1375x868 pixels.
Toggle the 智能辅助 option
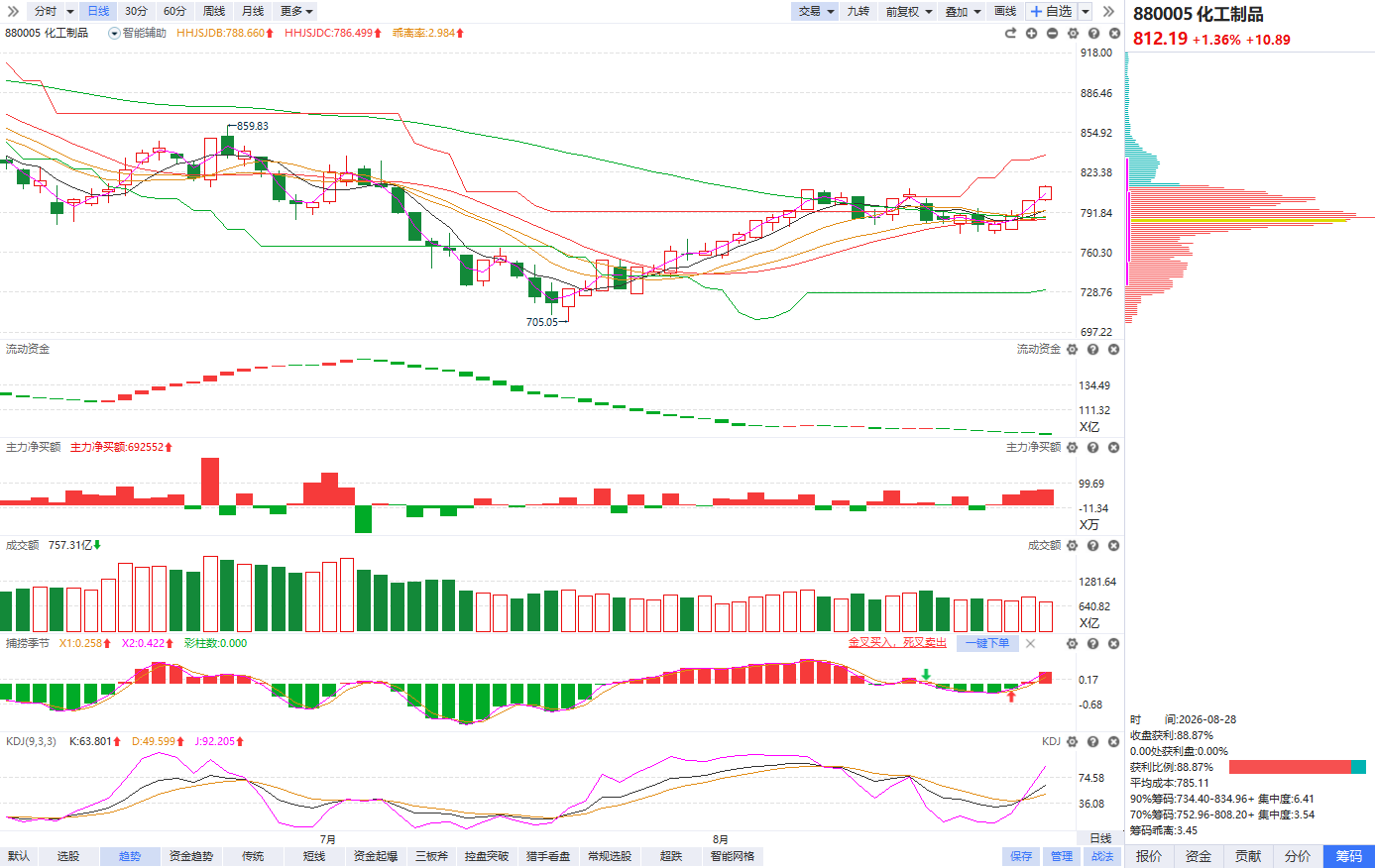[x=138, y=33]
